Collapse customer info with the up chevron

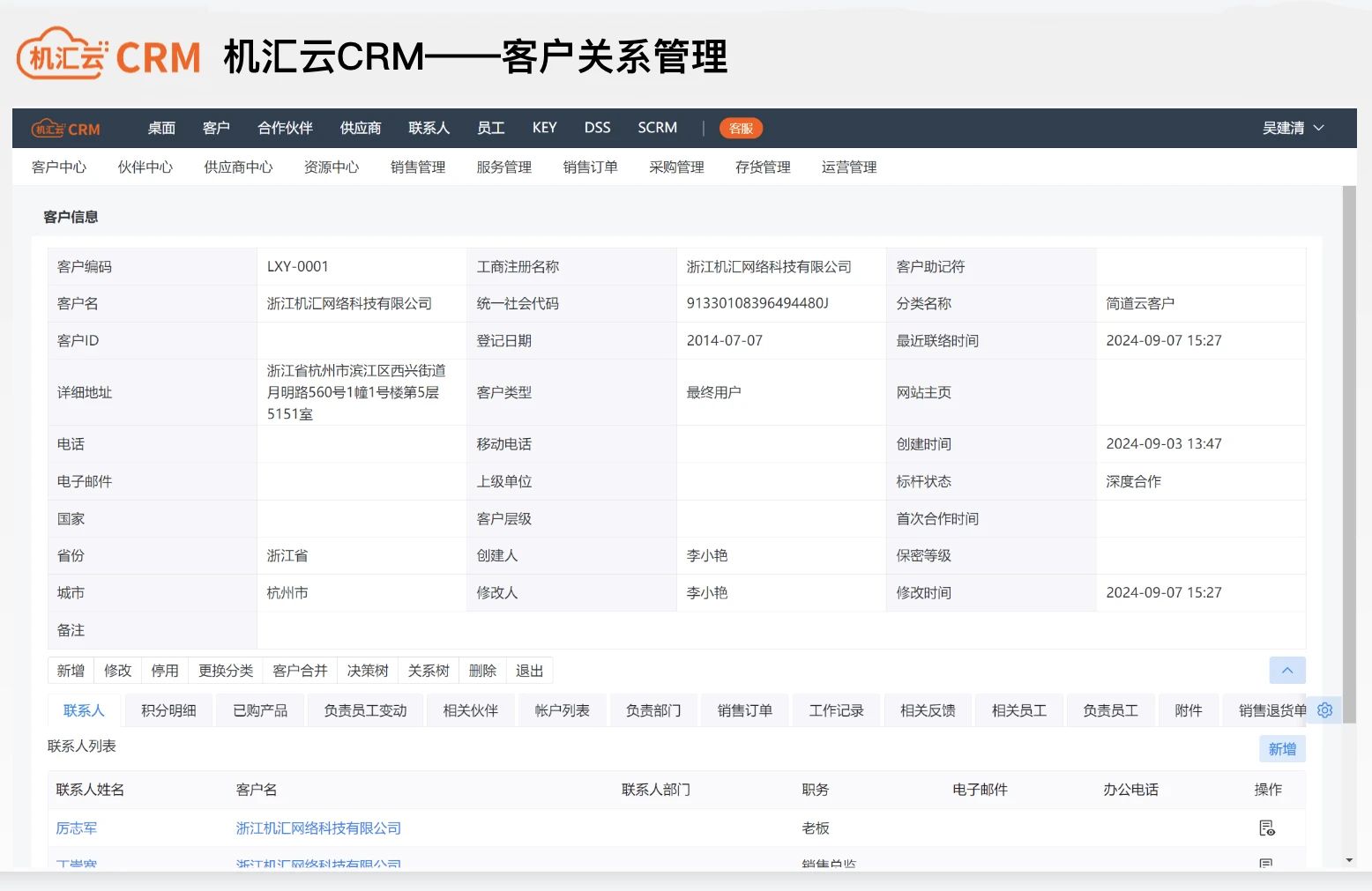point(1286,671)
